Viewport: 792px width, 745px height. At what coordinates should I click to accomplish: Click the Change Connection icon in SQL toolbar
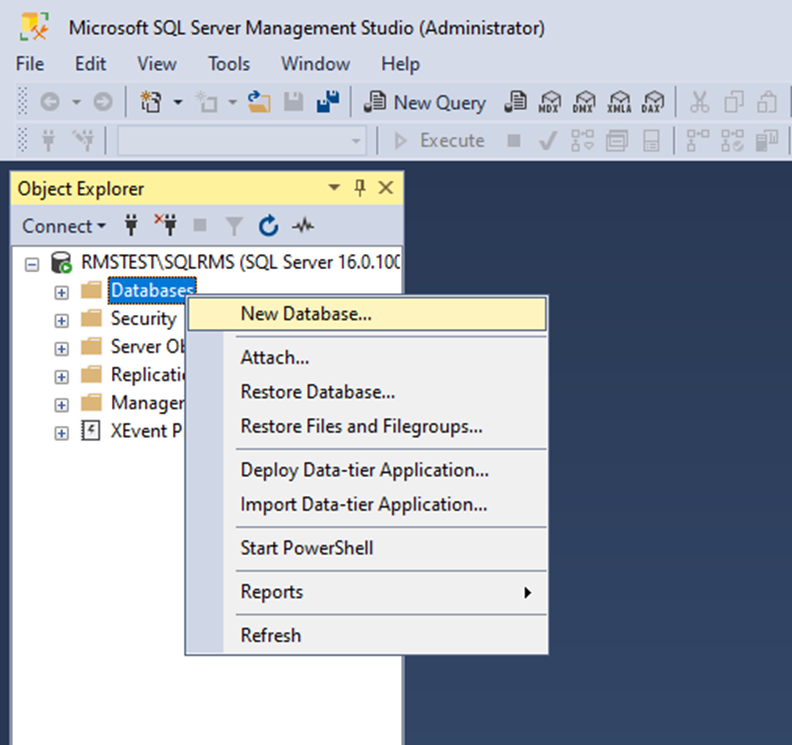pos(83,140)
